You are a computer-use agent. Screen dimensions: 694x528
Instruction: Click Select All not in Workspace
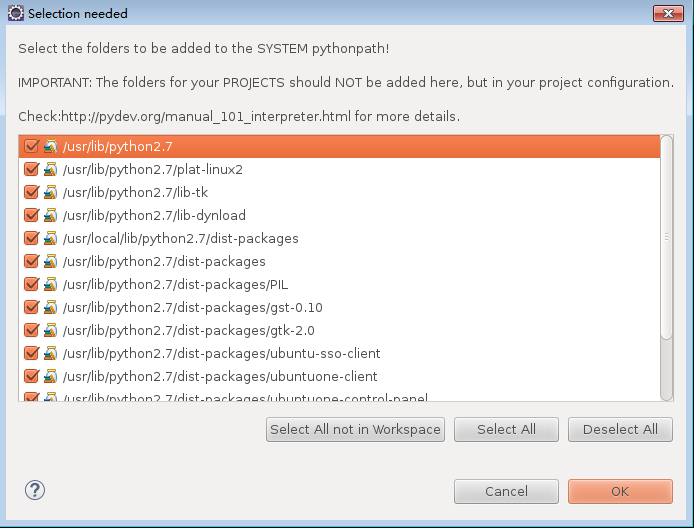(355, 429)
